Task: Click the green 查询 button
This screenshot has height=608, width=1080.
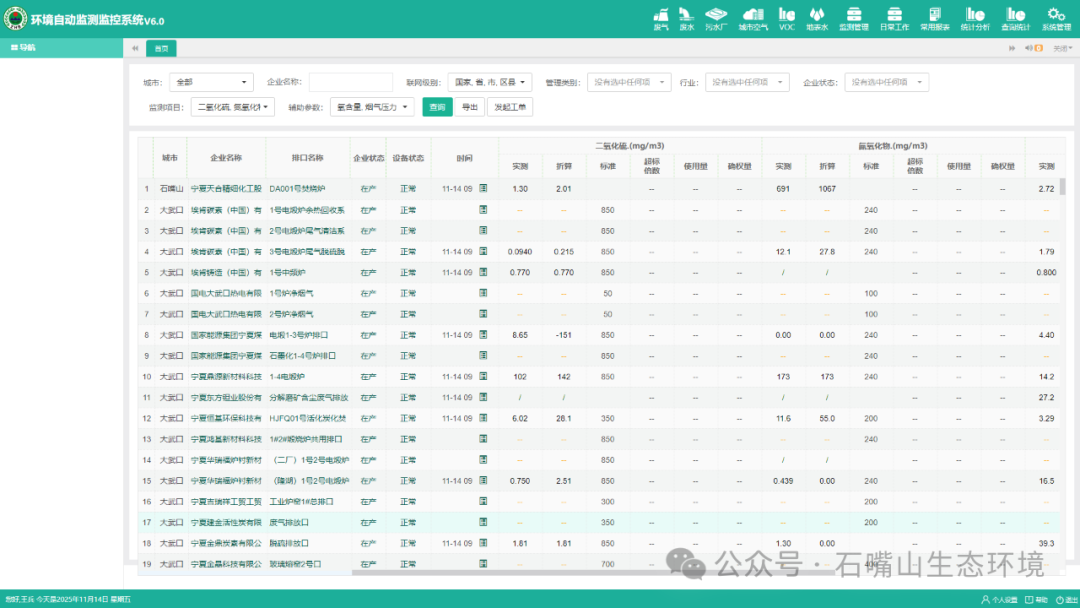Action: point(437,107)
